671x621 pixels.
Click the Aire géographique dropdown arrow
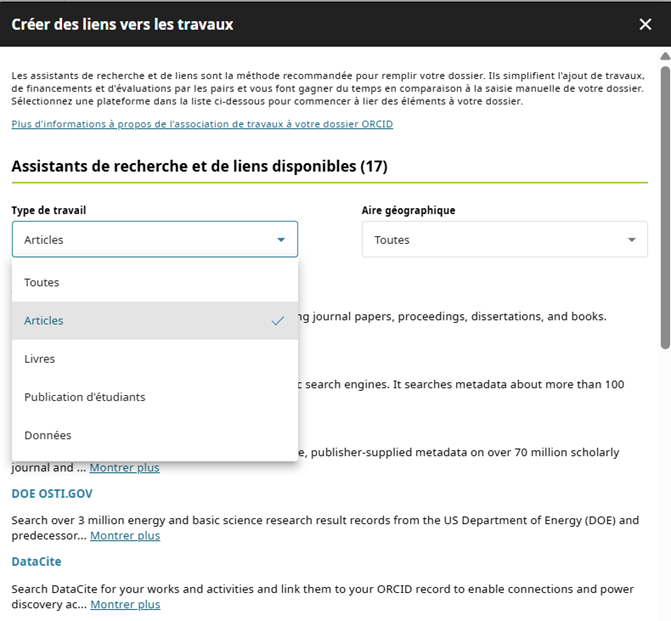(x=631, y=240)
